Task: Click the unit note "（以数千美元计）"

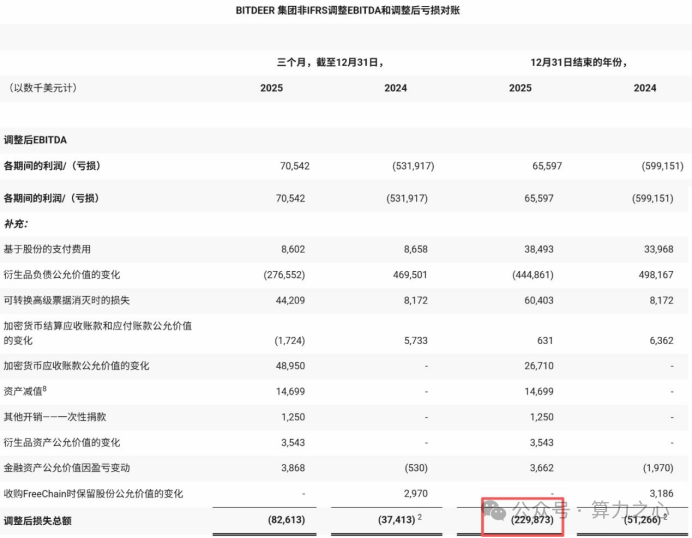Action: click(43, 88)
